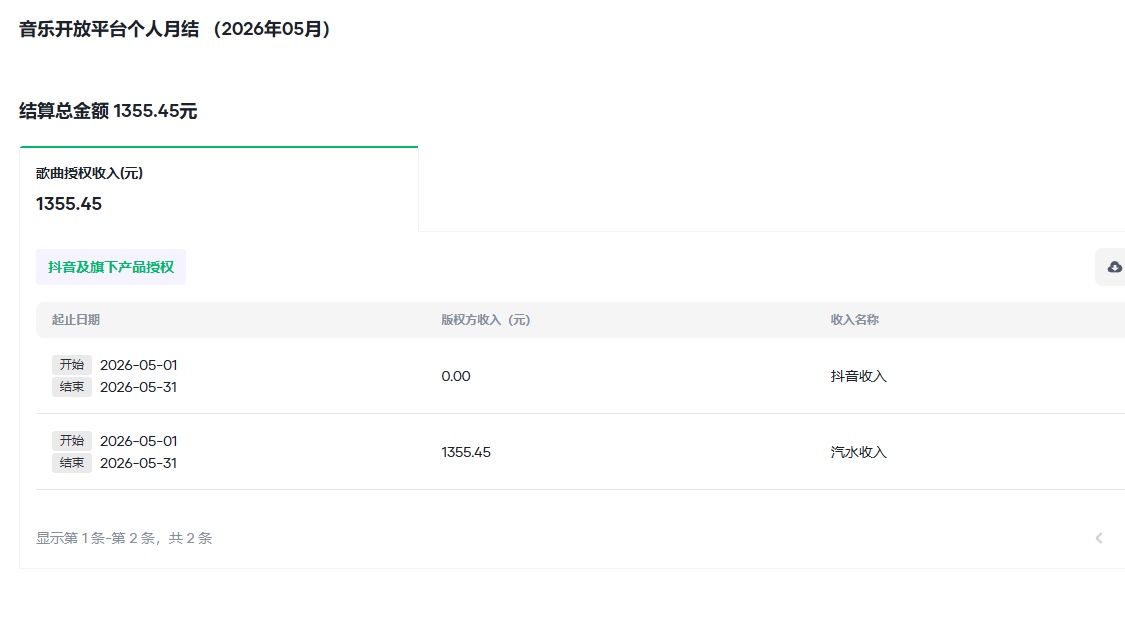Click the 1355.45 amount in income card
1125x631 pixels.
click(69, 204)
